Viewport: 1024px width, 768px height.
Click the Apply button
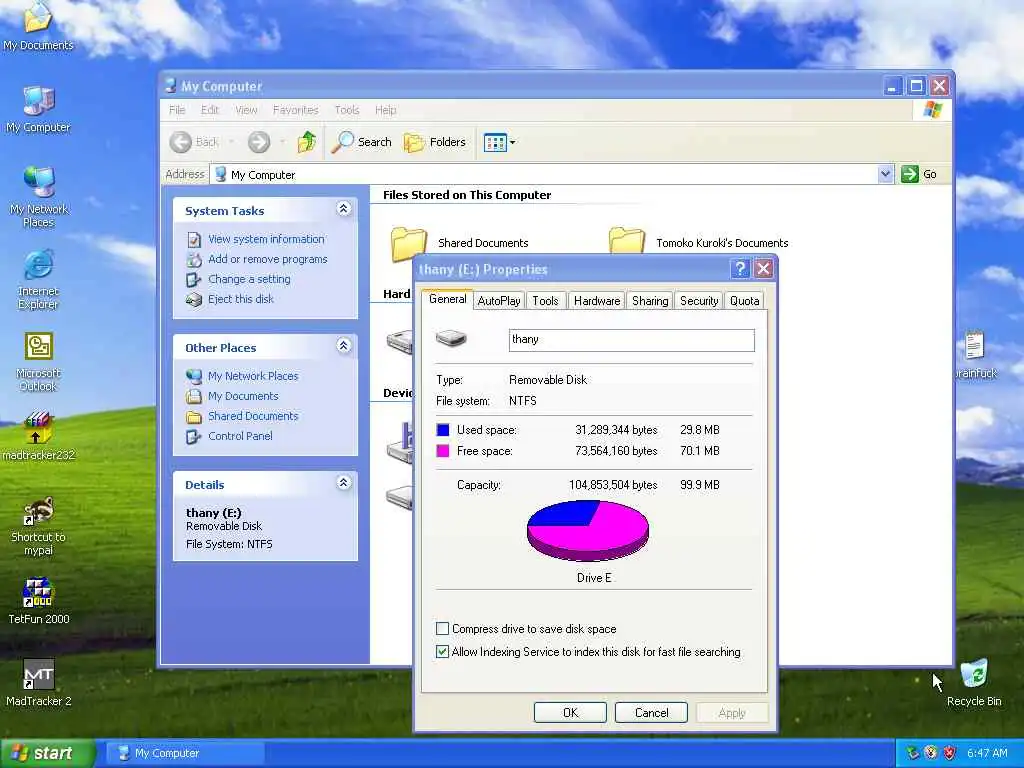[x=732, y=712]
